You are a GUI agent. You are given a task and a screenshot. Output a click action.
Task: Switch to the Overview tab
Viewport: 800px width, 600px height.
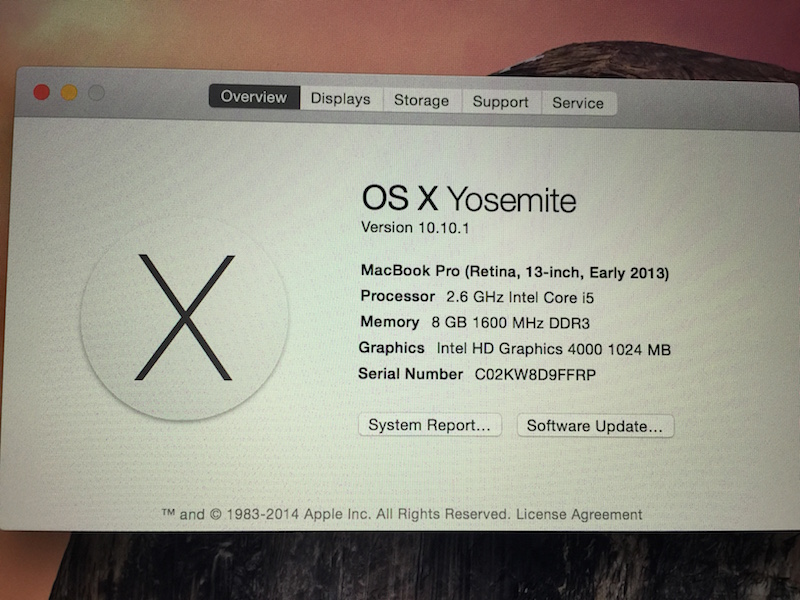pyautogui.click(x=254, y=96)
